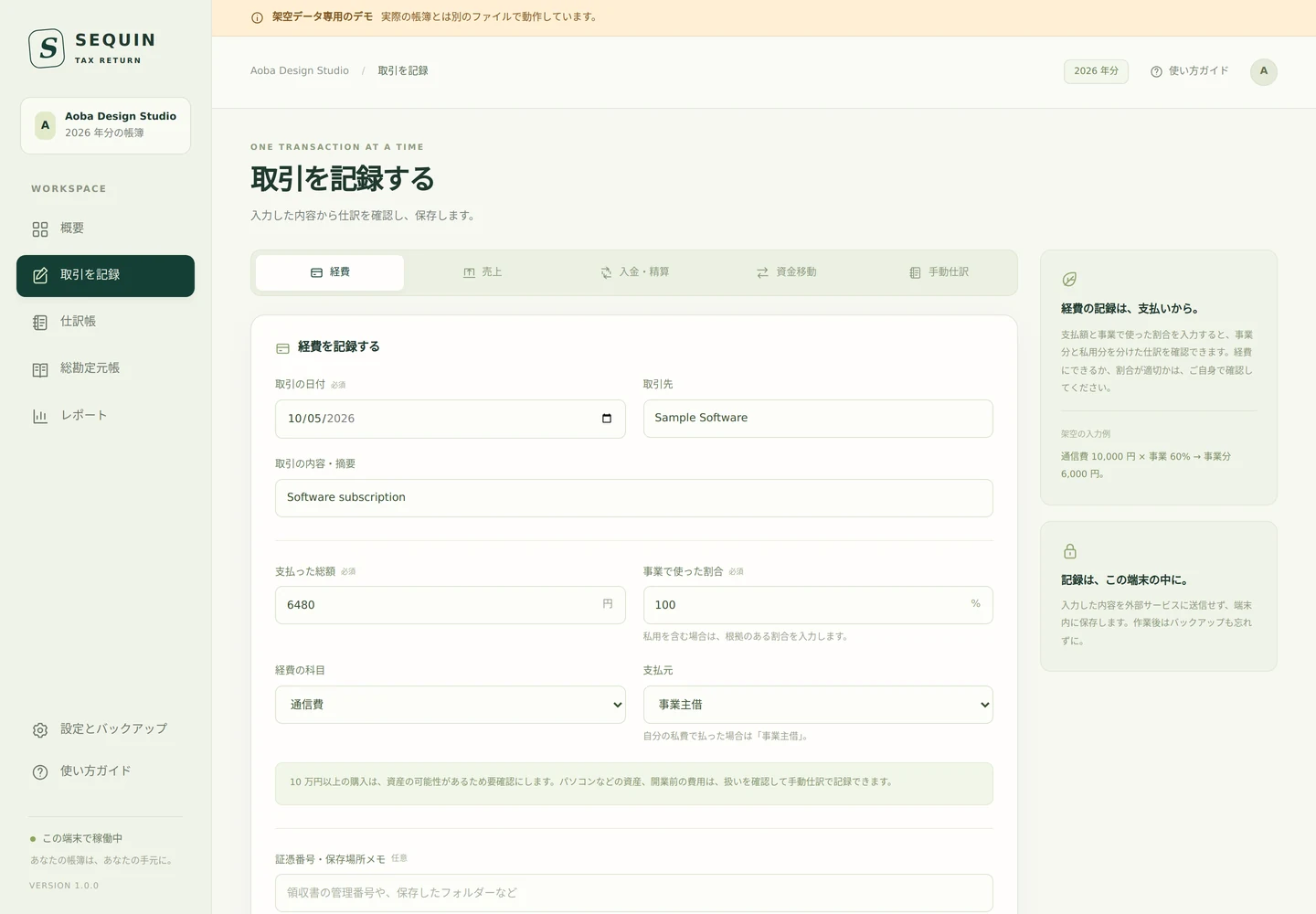
Task: Open 設定とバックアップ gear icon
Action: [x=40, y=730]
